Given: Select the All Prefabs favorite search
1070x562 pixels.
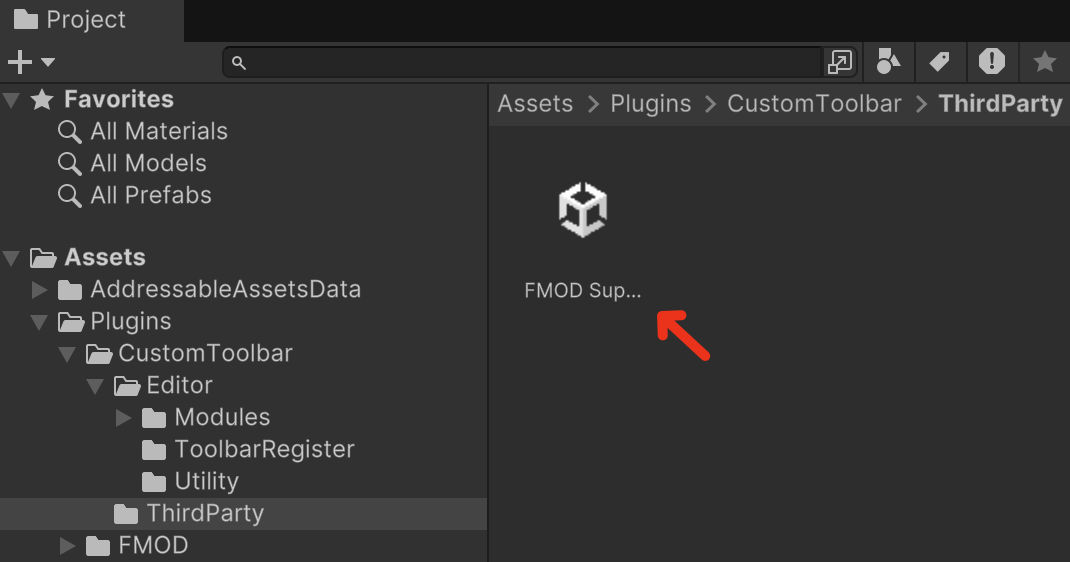Looking at the screenshot, I should [150, 196].
